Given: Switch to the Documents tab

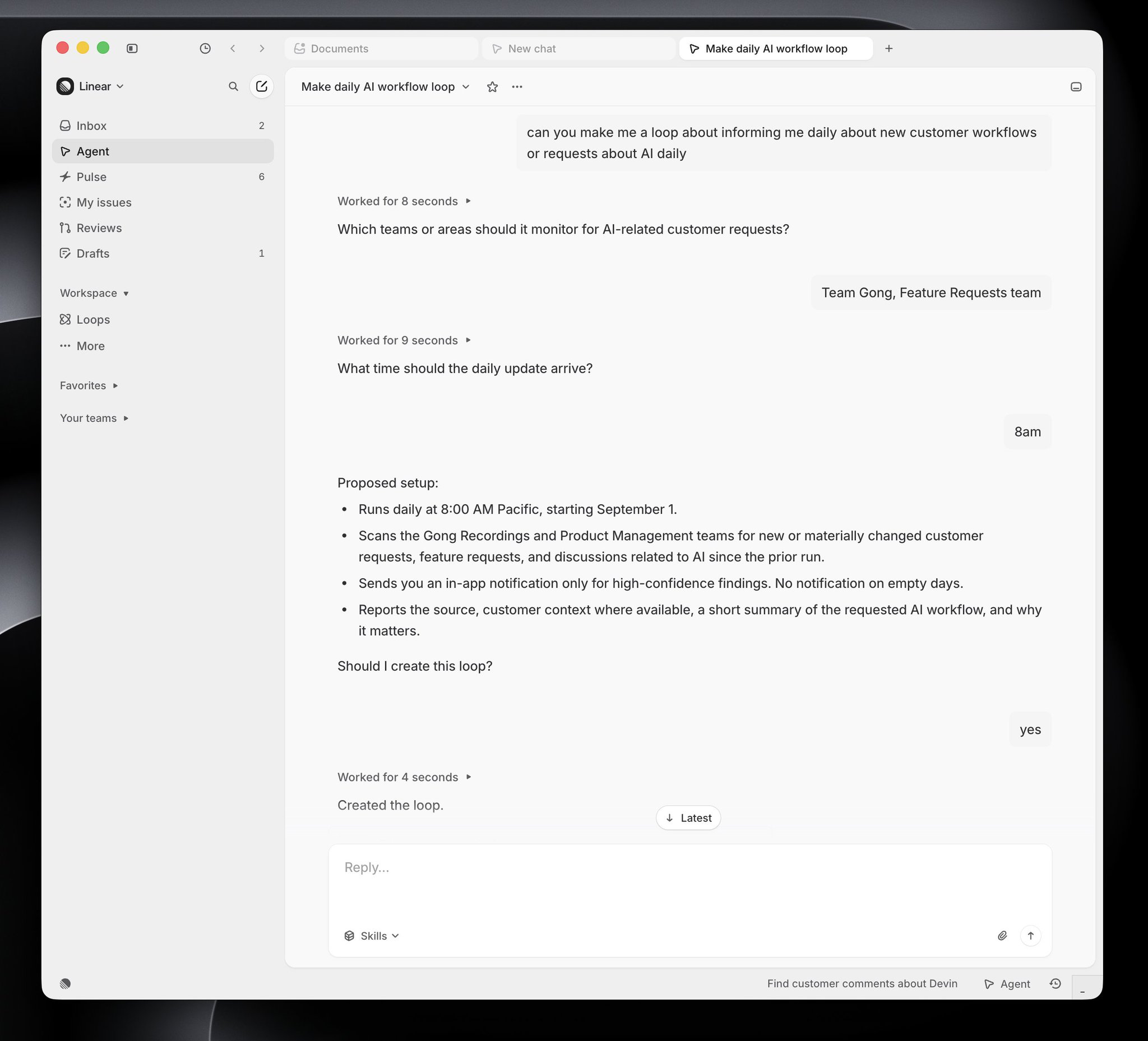Looking at the screenshot, I should point(382,48).
